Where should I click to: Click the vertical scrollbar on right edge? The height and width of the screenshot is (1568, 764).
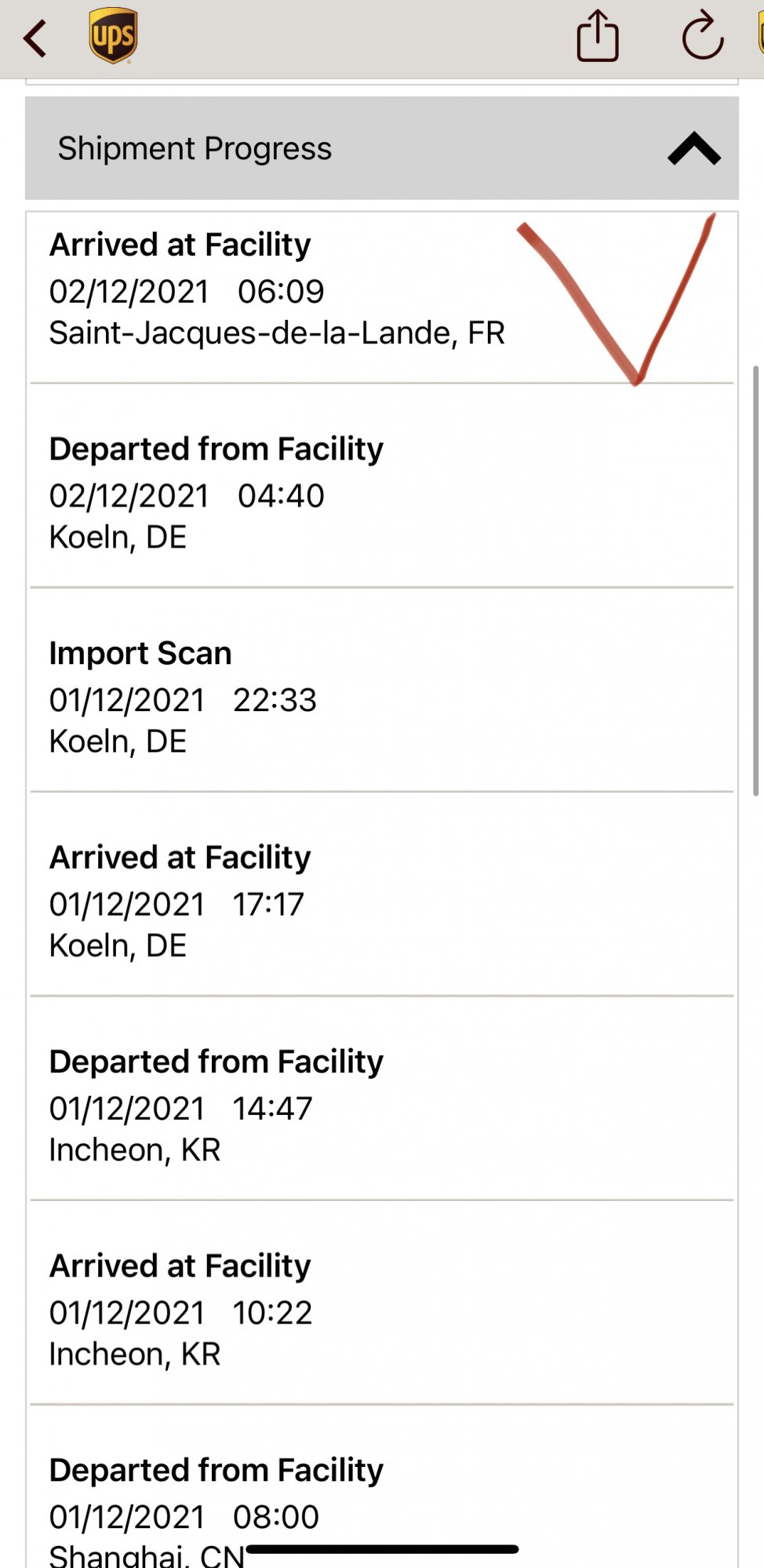[x=756, y=580]
